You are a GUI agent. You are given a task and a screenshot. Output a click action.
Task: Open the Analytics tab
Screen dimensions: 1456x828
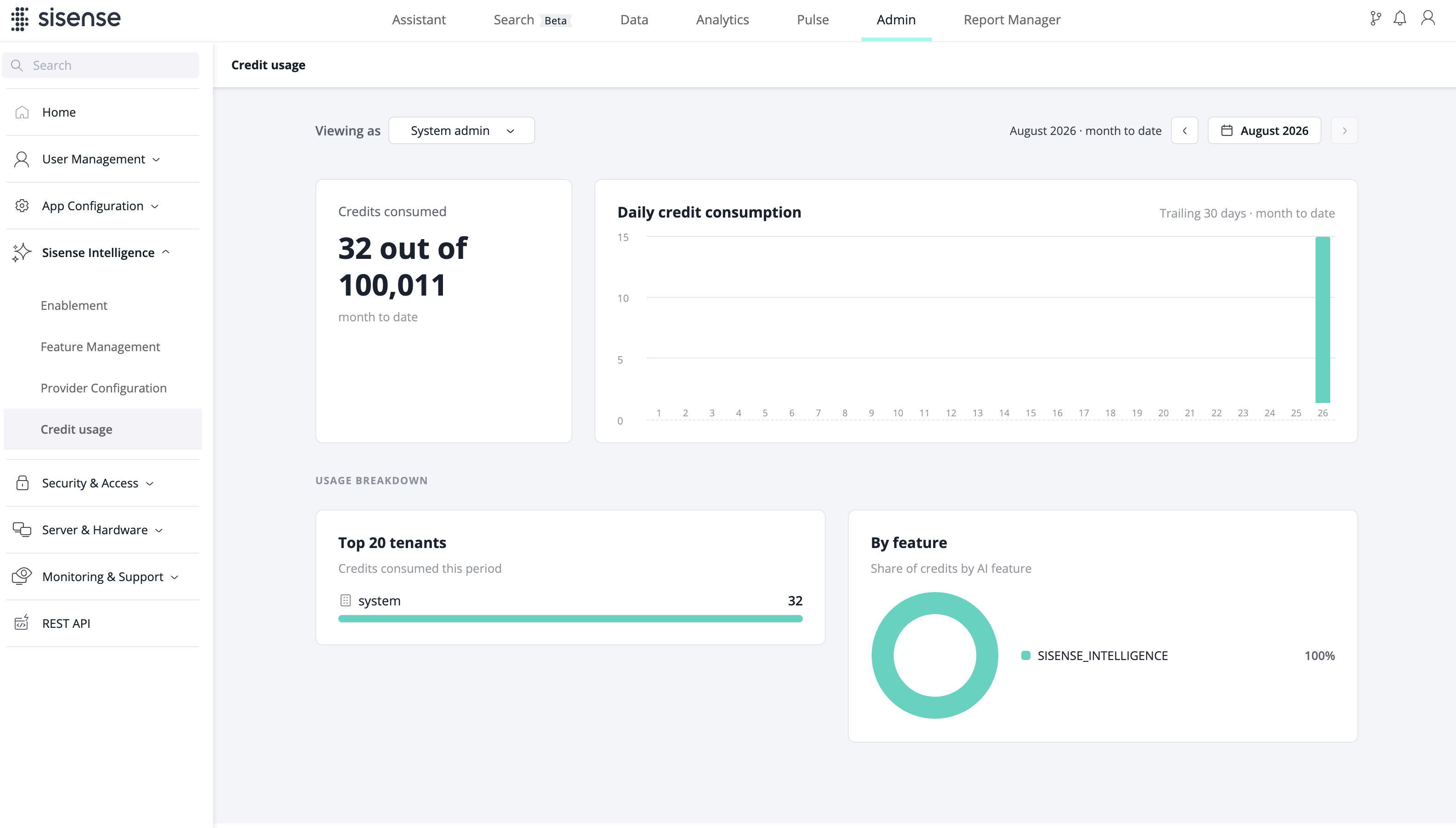click(x=722, y=20)
